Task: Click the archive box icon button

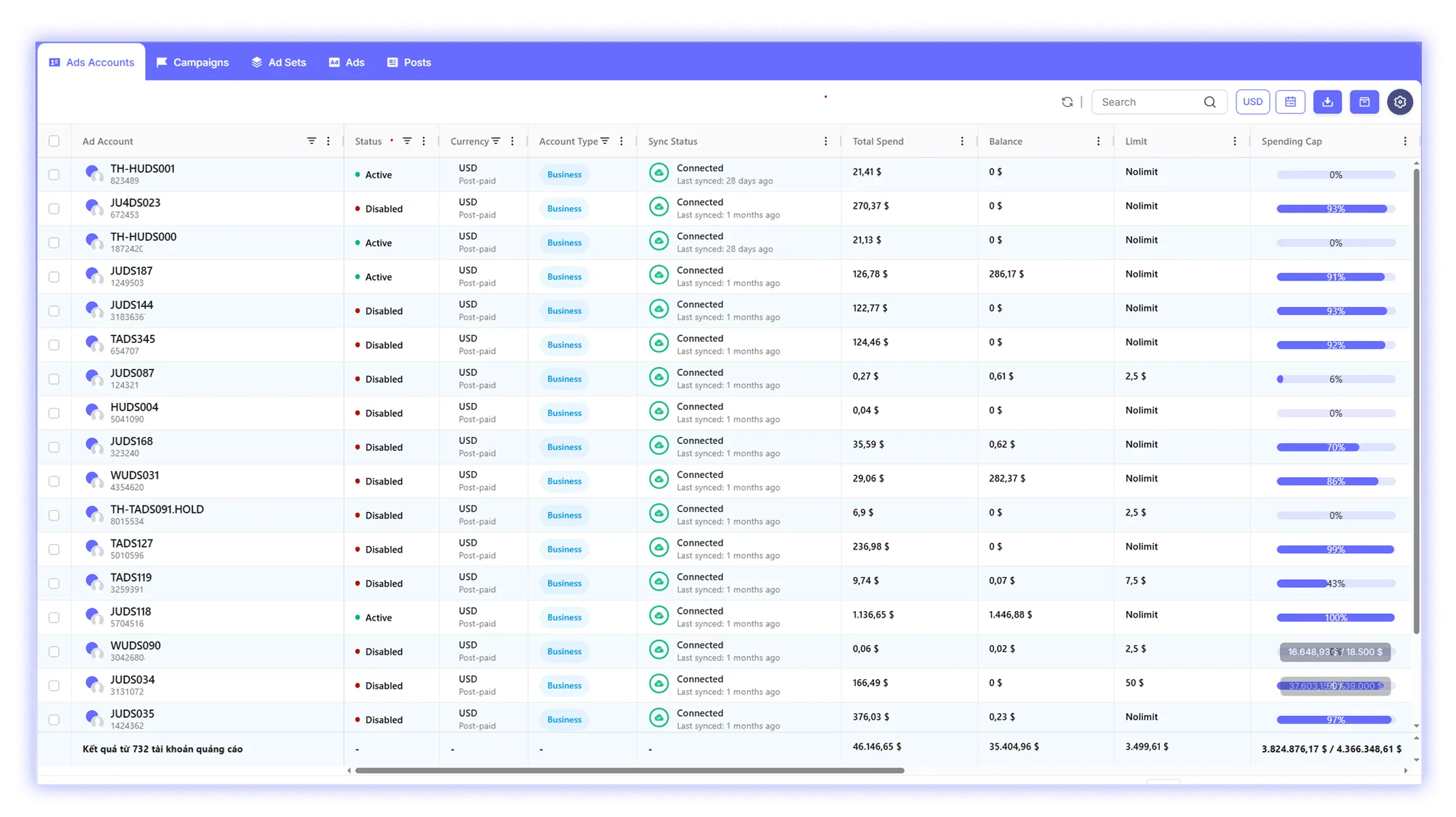Action: (1364, 102)
